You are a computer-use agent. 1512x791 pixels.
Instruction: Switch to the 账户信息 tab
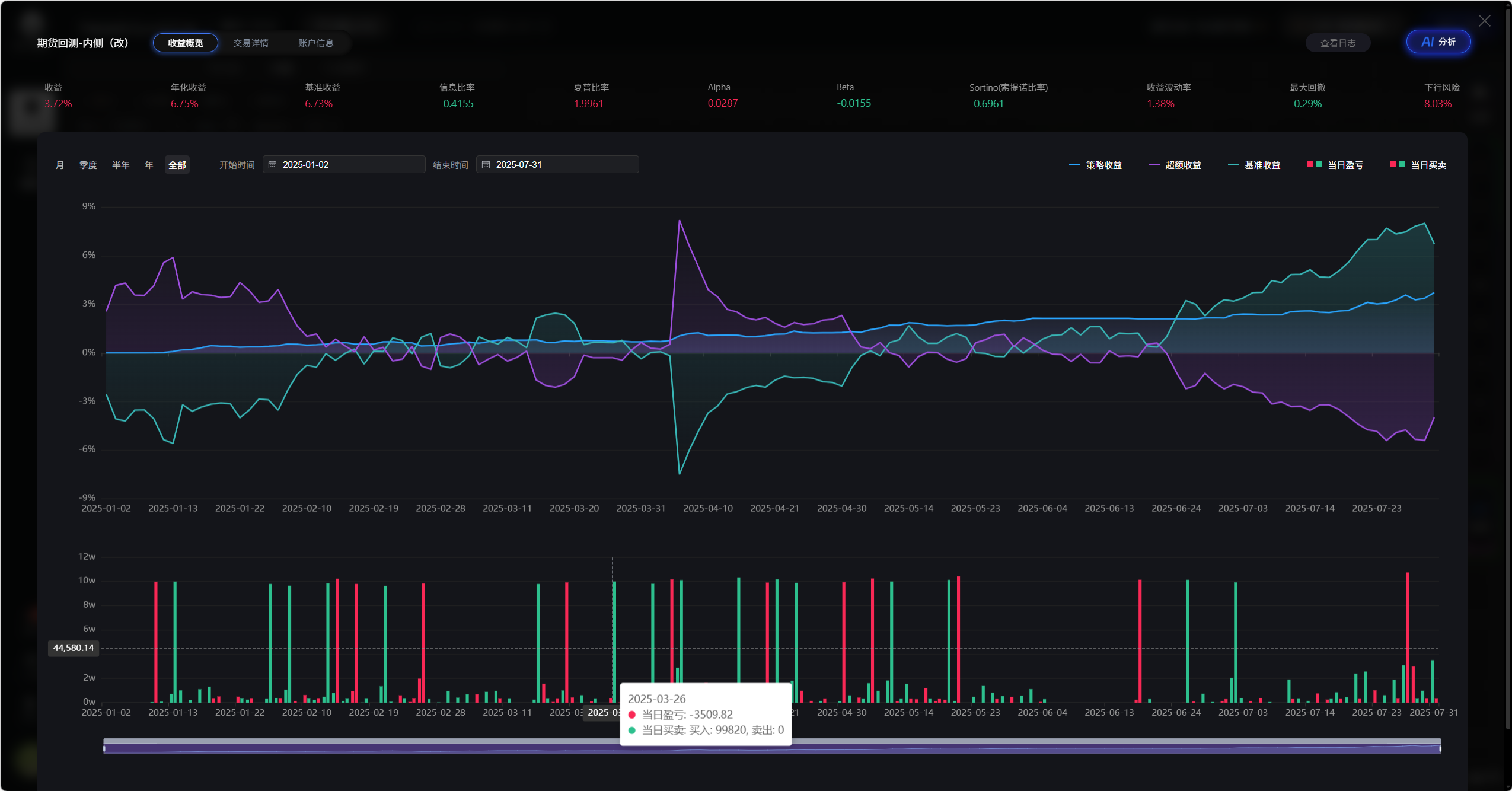pyautogui.click(x=316, y=43)
